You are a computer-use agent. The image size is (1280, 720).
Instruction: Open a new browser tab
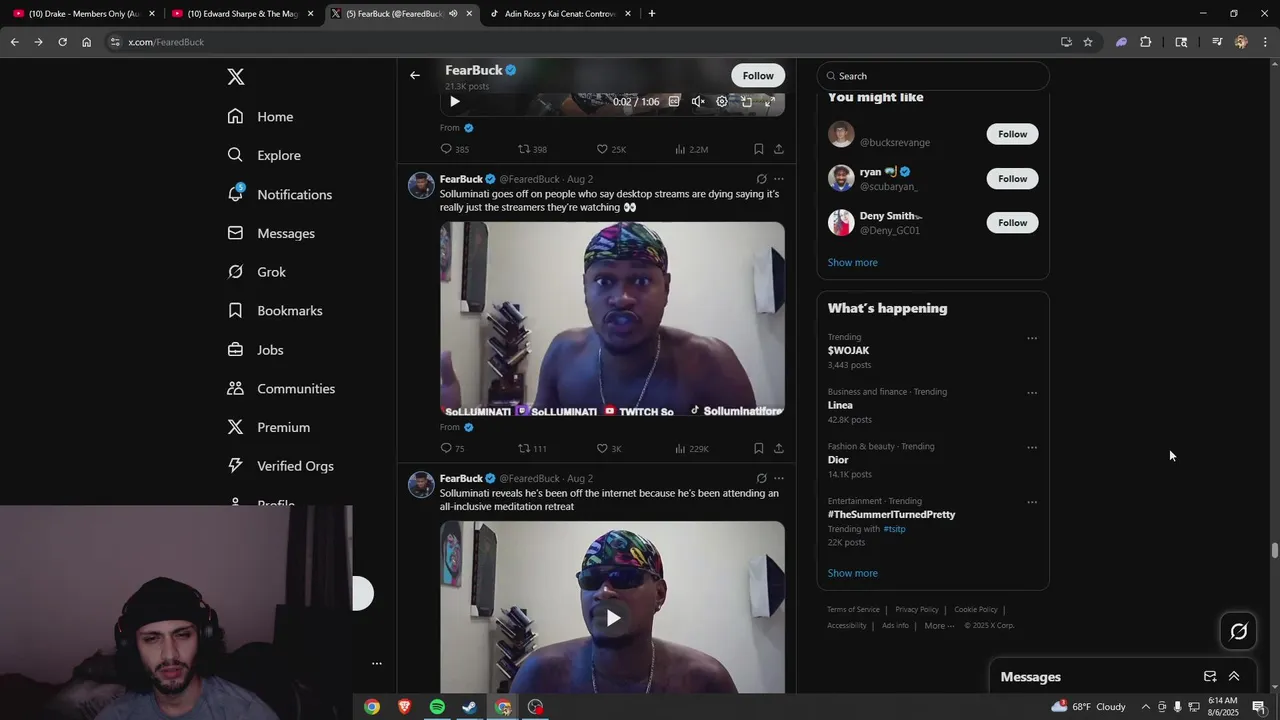(x=652, y=14)
